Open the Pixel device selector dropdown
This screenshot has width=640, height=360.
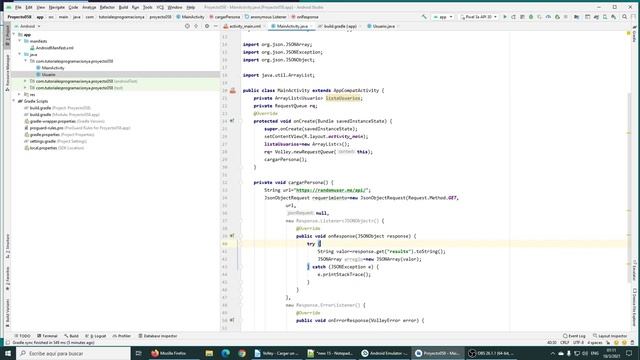[478, 17]
